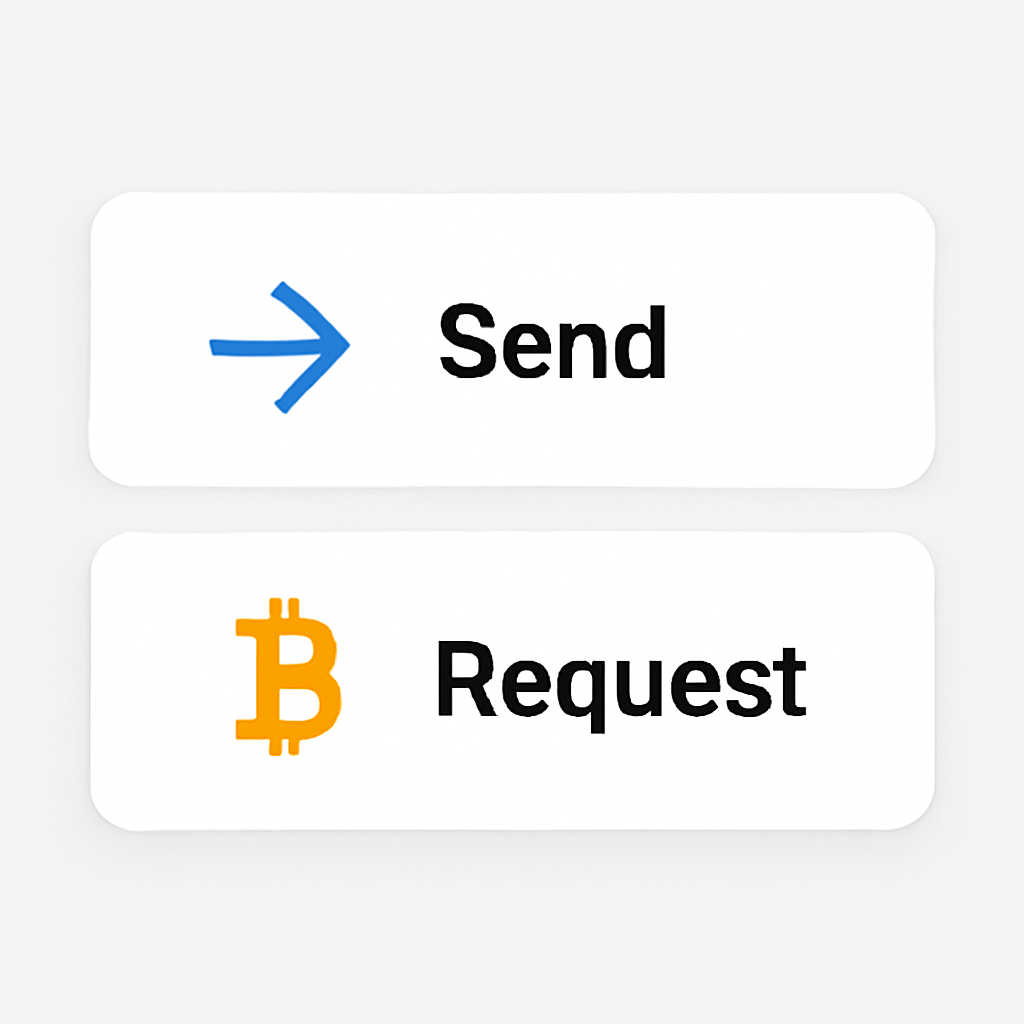Image resolution: width=1024 pixels, height=1024 pixels.
Task: Select the Request menu entry
Action: [x=512, y=681]
